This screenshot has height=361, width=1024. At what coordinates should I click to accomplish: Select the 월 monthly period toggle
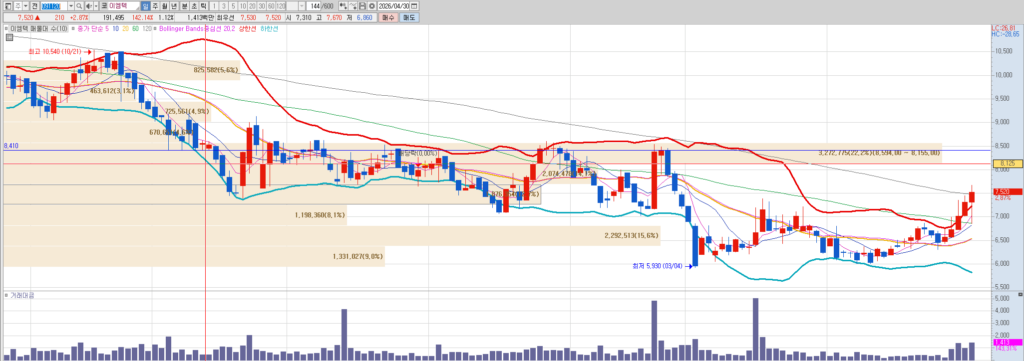[165, 6]
